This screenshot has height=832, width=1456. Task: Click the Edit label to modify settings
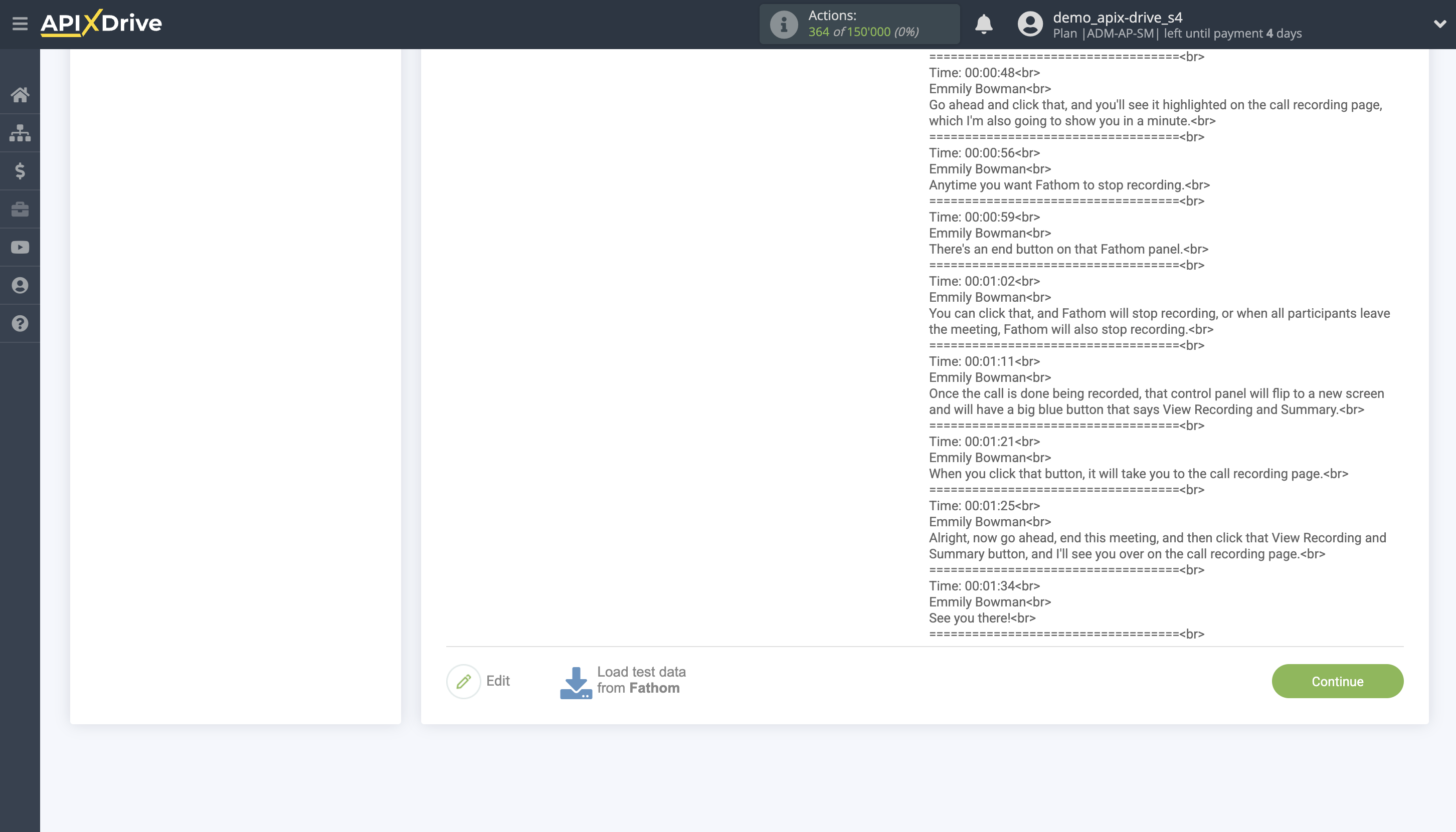coord(498,681)
